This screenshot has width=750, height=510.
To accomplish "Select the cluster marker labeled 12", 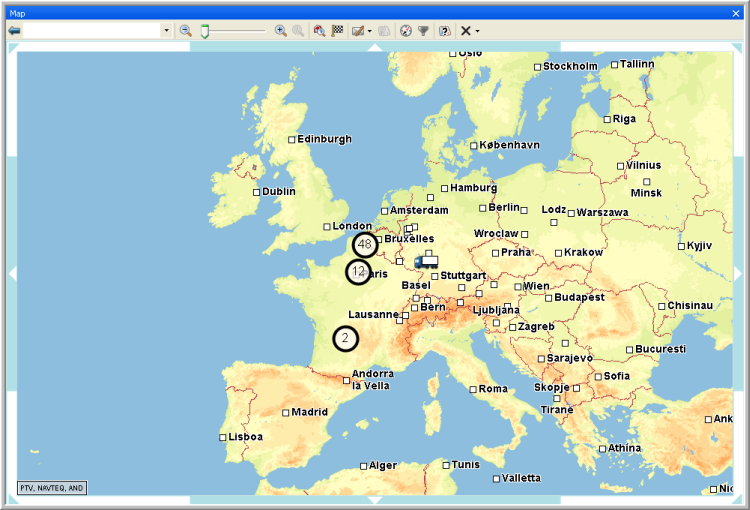I will pyautogui.click(x=358, y=271).
